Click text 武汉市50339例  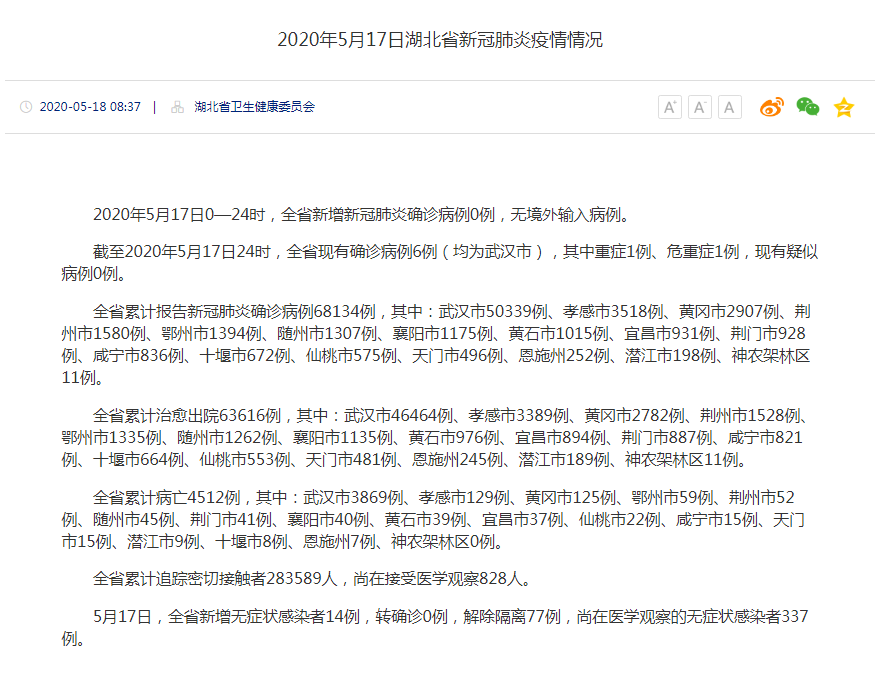click(493, 311)
